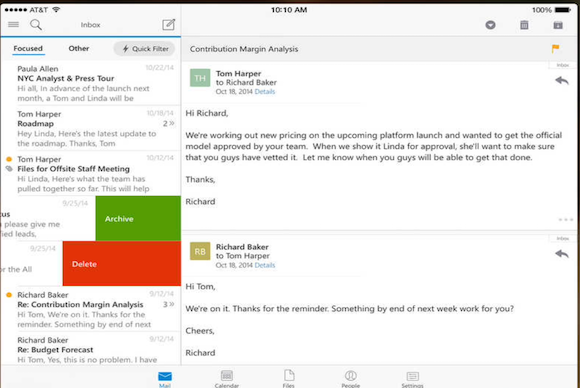Open the Quick Filter button
The height and width of the screenshot is (388, 580).
click(x=145, y=49)
